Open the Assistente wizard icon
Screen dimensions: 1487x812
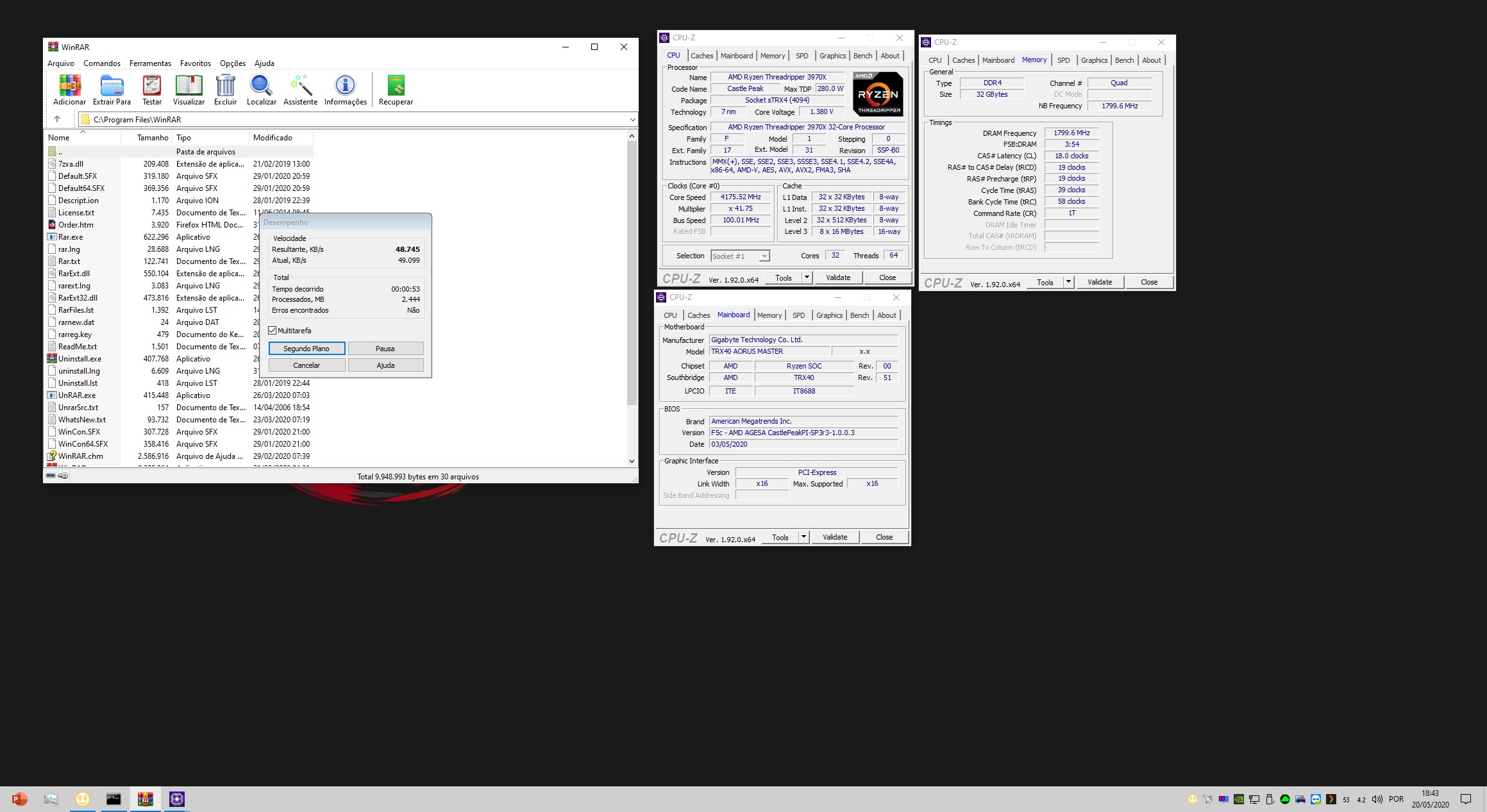point(300,90)
